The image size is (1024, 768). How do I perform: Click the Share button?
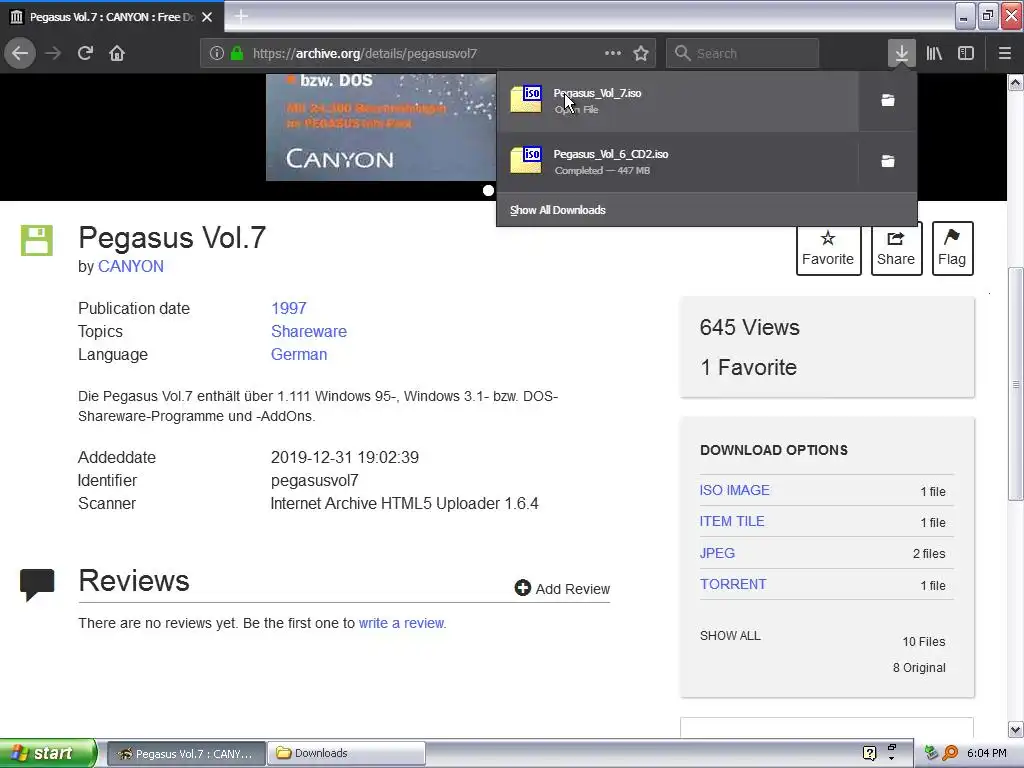click(x=896, y=249)
